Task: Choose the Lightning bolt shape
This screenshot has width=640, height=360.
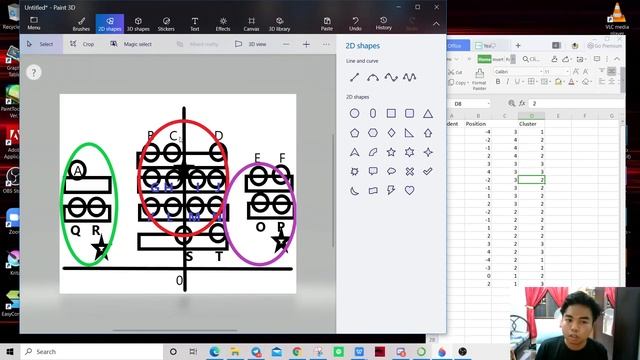Action: pyautogui.click(x=391, y=191)
